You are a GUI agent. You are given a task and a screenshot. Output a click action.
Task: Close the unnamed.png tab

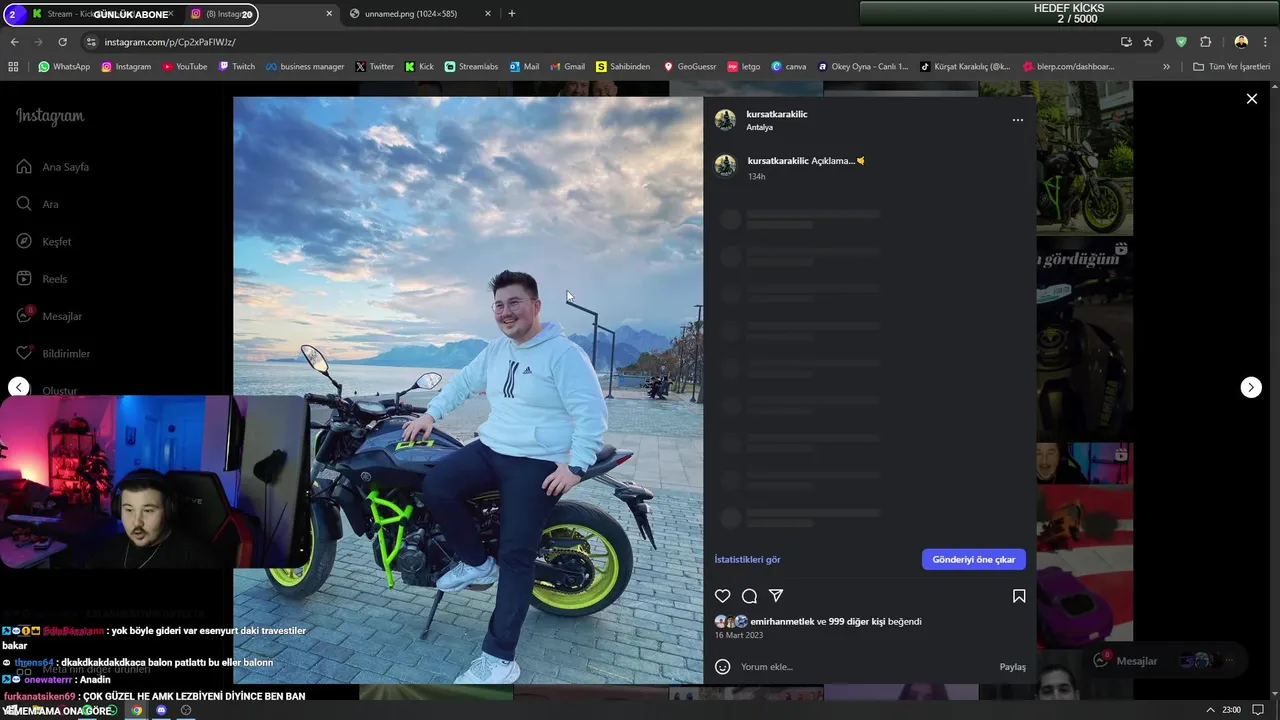coord(488,14)
